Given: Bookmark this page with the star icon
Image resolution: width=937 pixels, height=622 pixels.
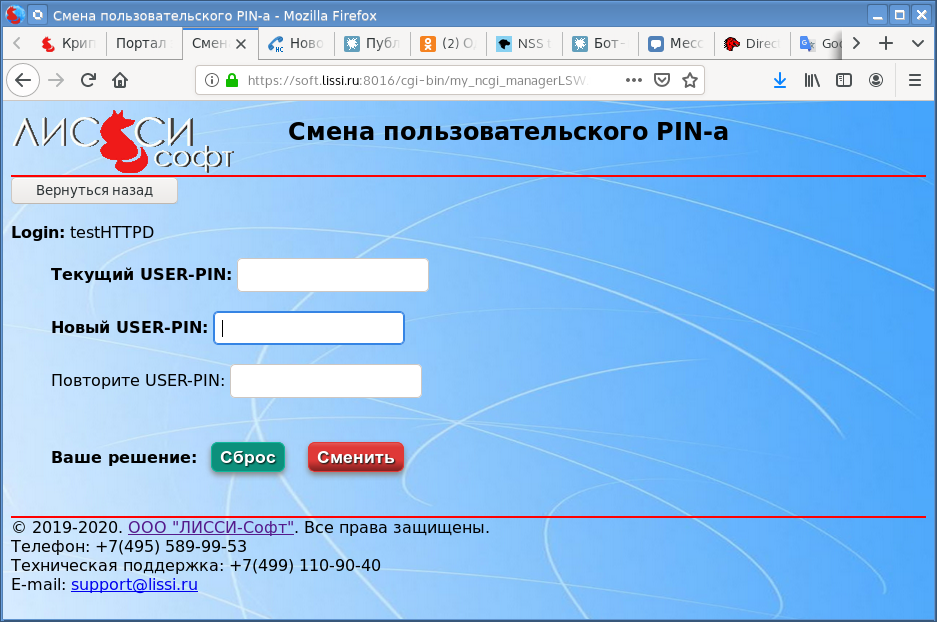Looking at the screenshot, I should [689, 80].
